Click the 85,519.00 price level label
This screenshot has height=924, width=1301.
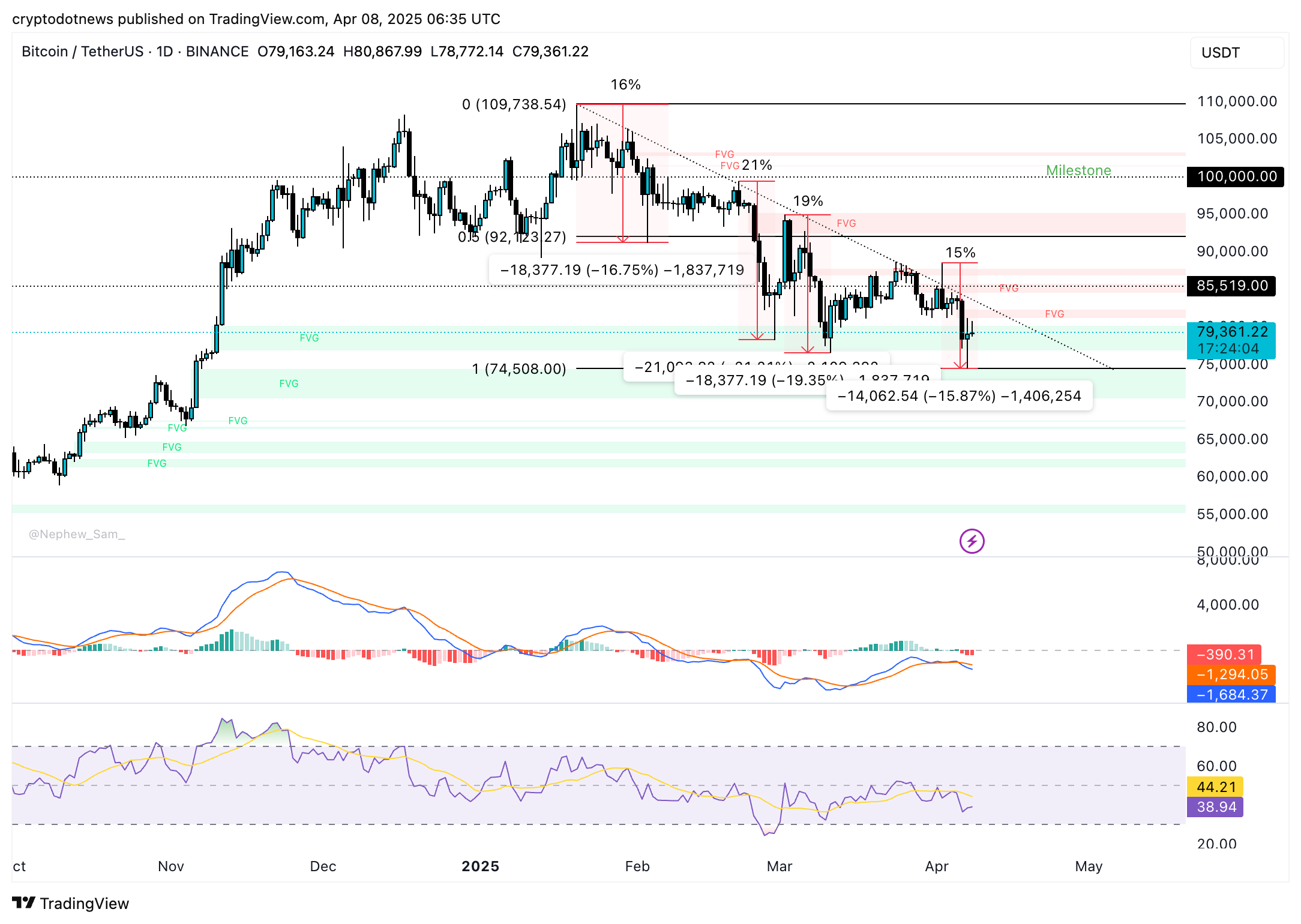pos(1231,286)
